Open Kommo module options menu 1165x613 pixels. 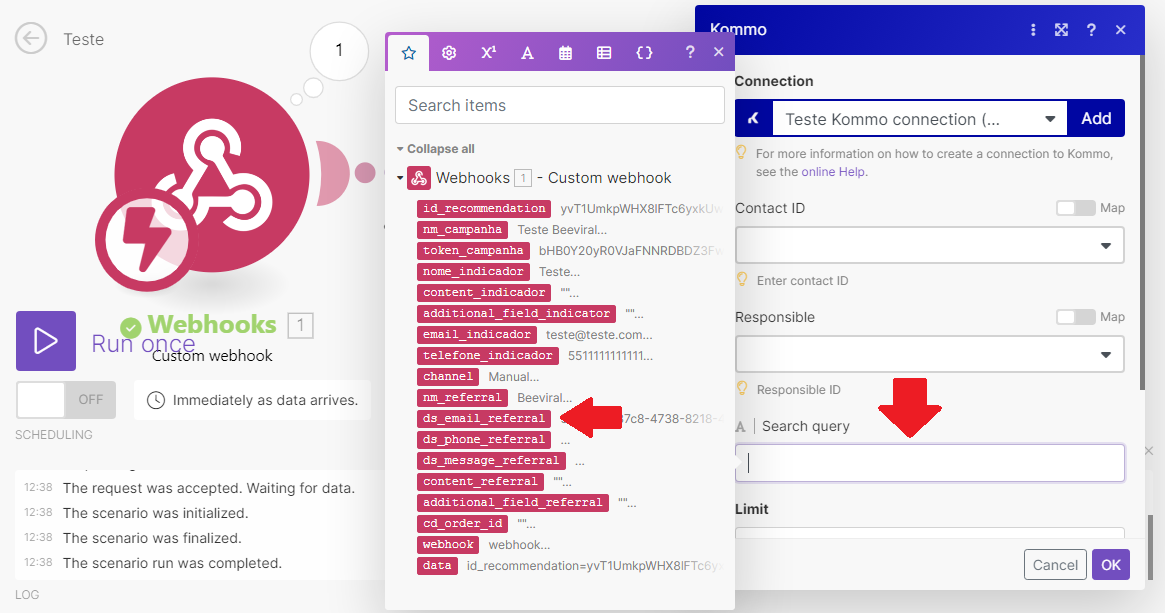click(1033, 30)
